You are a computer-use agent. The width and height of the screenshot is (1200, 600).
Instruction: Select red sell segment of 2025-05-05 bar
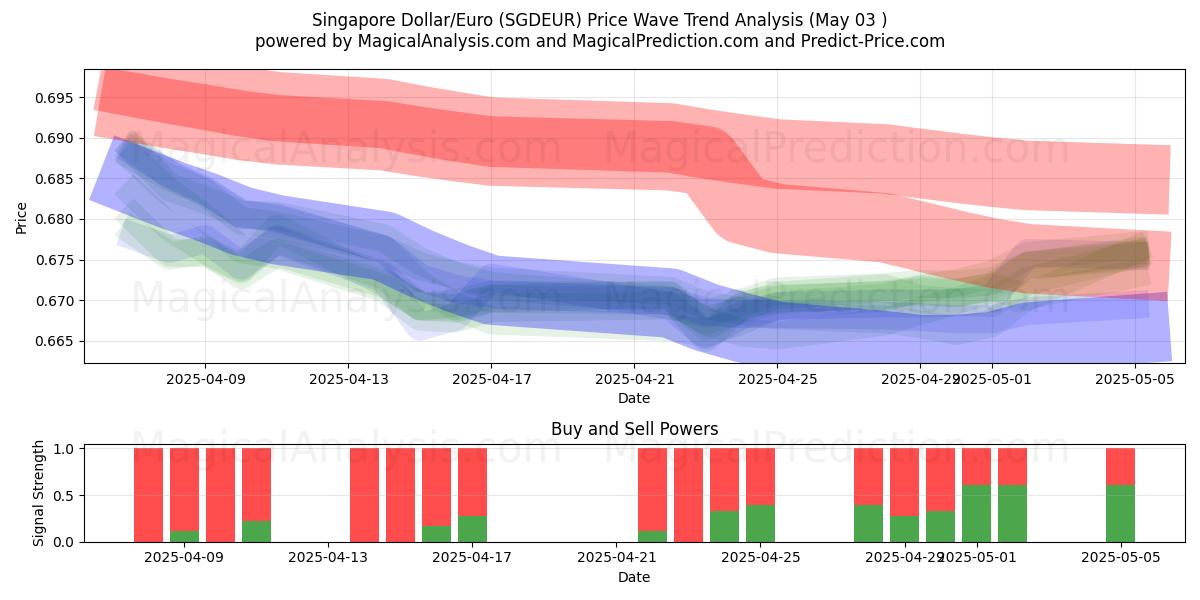pos(1120,467)
